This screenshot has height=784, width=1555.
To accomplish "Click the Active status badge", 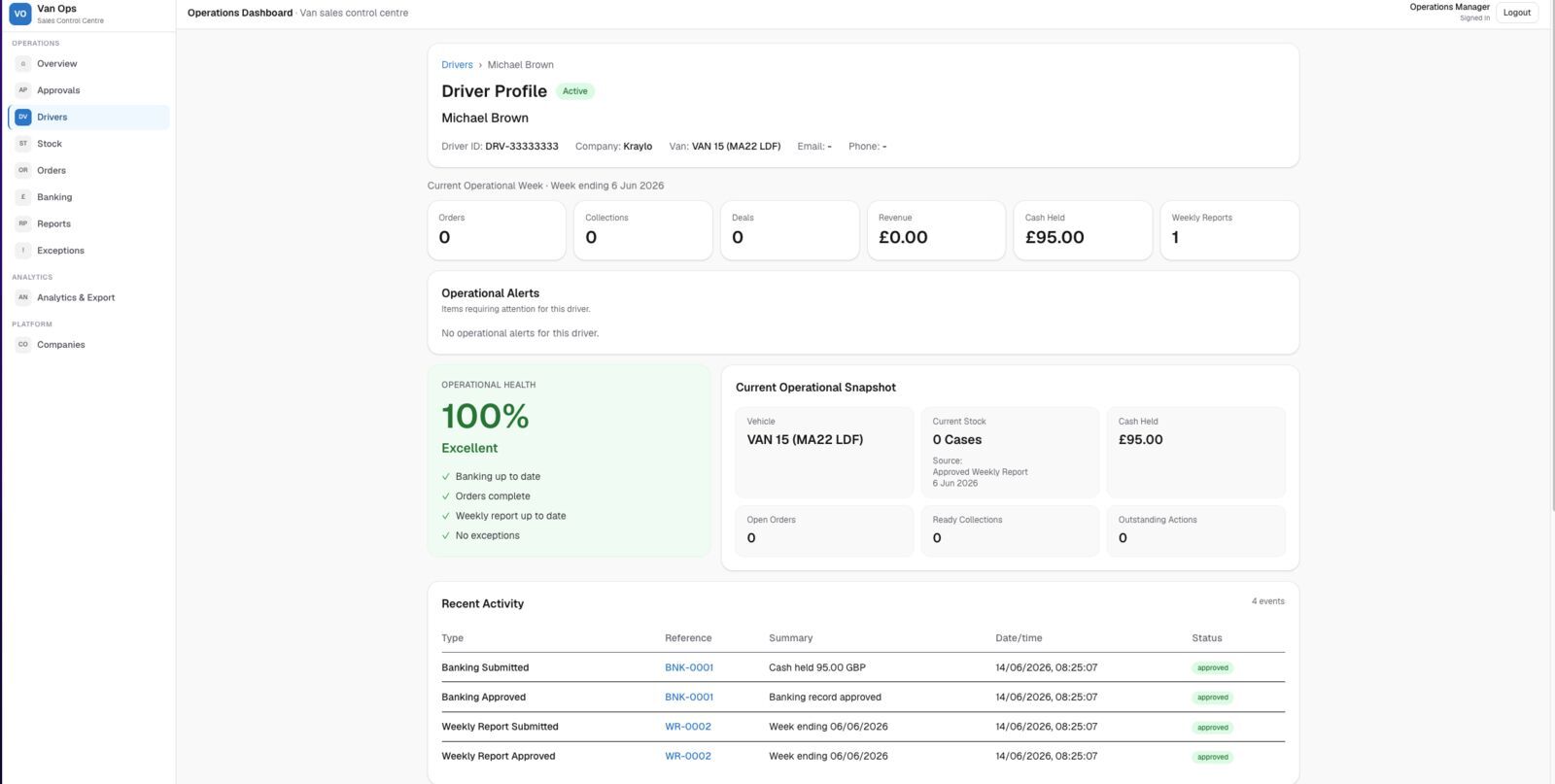I will click(x=575, y=91).
